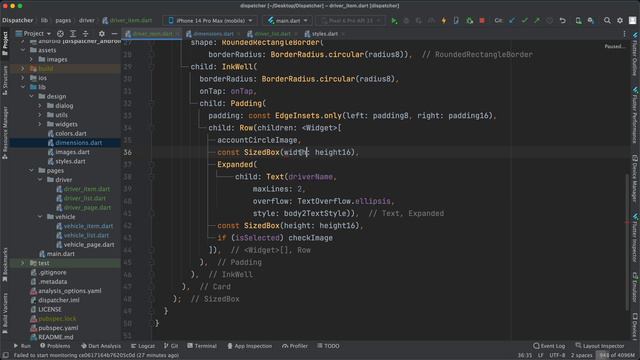The width and height of the screenshot is (640, 360).
Task: Open Dart Analysis tool window tab
Action: [100, 346]
